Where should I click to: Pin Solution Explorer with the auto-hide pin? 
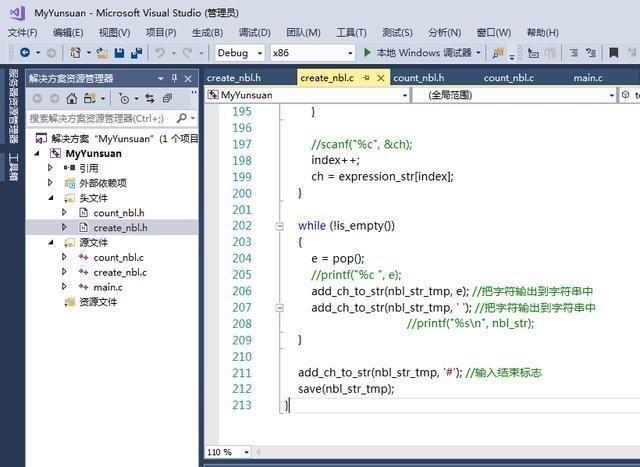(174, 78)
